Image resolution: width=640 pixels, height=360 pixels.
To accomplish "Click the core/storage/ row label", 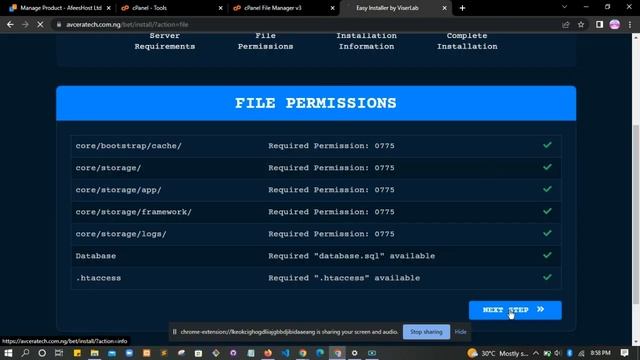I will (108, 168).
